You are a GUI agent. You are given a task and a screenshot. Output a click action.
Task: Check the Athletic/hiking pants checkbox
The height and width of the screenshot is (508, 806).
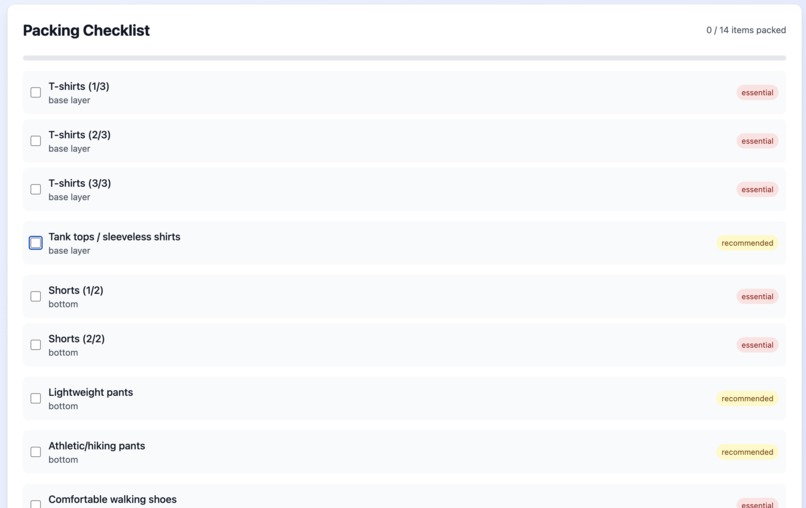click(x=35, y=451)
